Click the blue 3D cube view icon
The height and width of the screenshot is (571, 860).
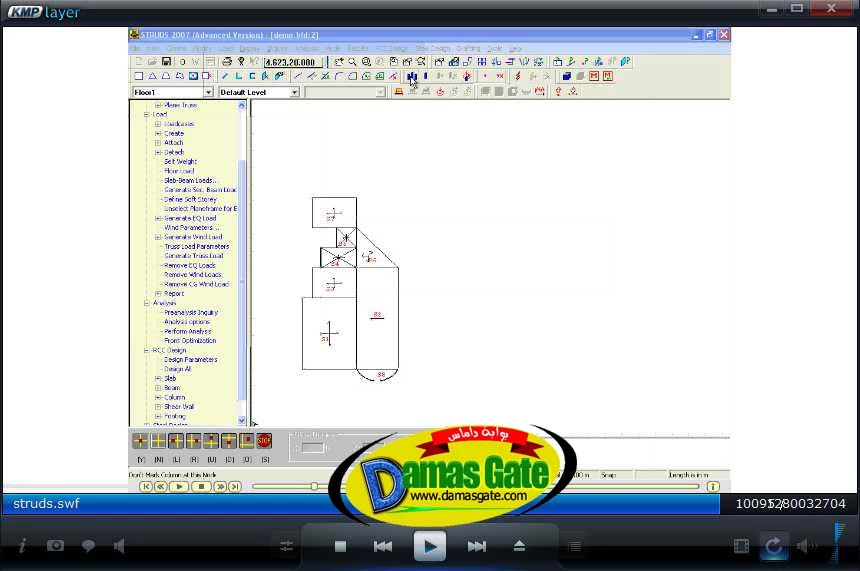(567, 76)
